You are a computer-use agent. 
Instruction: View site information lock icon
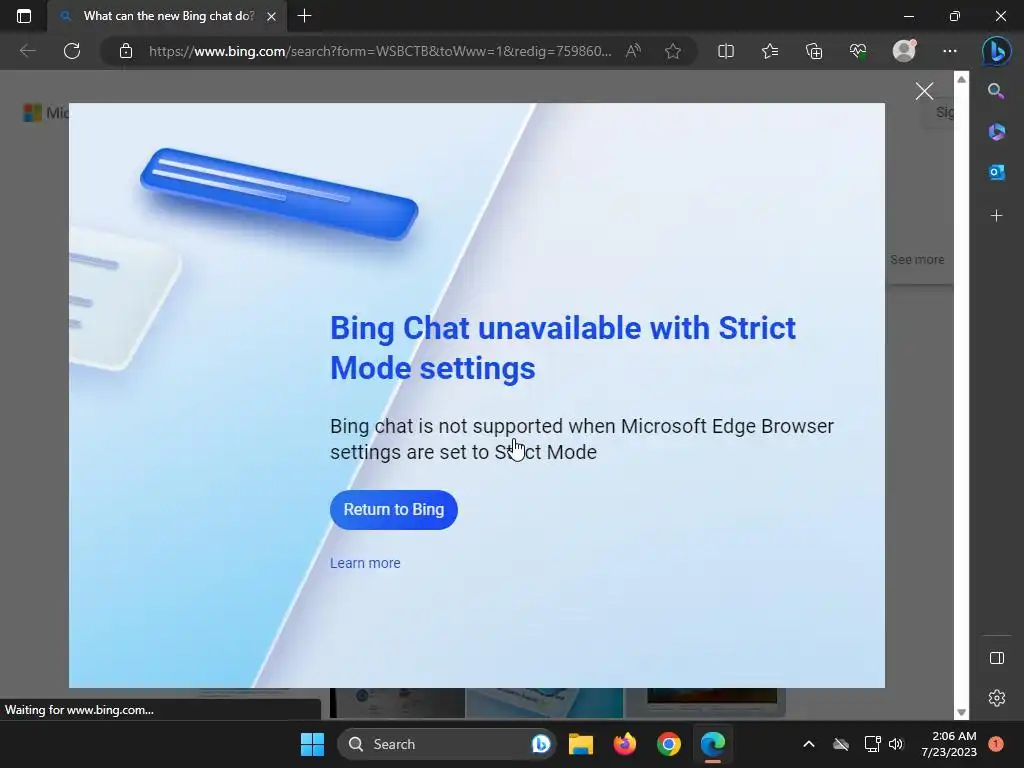click(126, 51)
